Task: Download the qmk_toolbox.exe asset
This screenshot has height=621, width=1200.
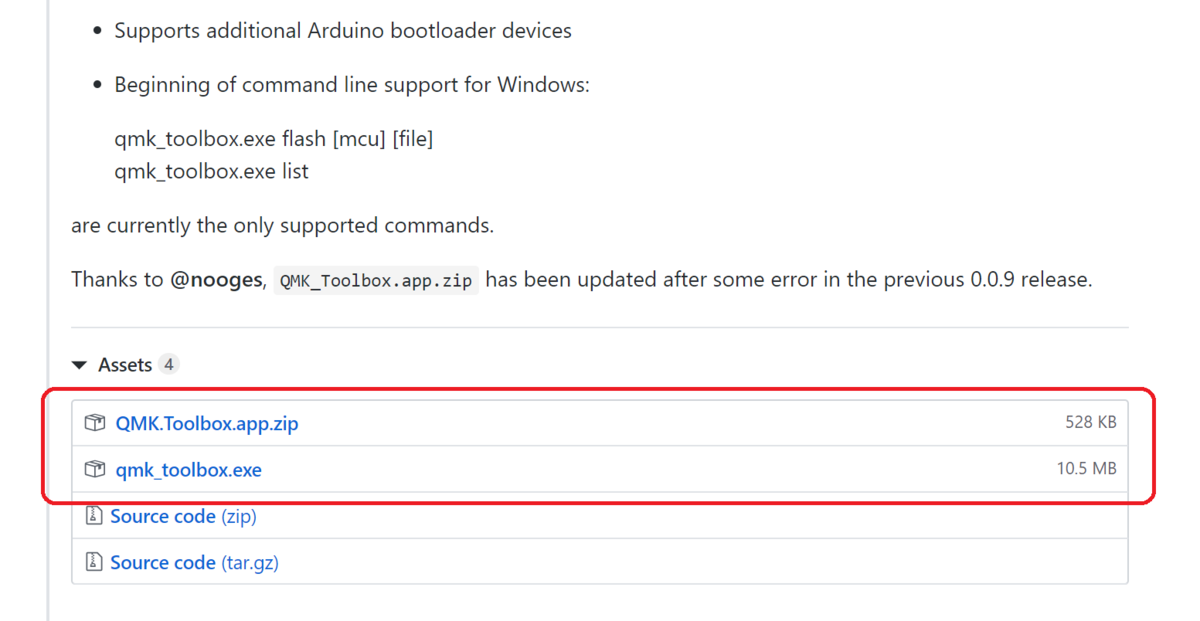Action: point(189,470)
